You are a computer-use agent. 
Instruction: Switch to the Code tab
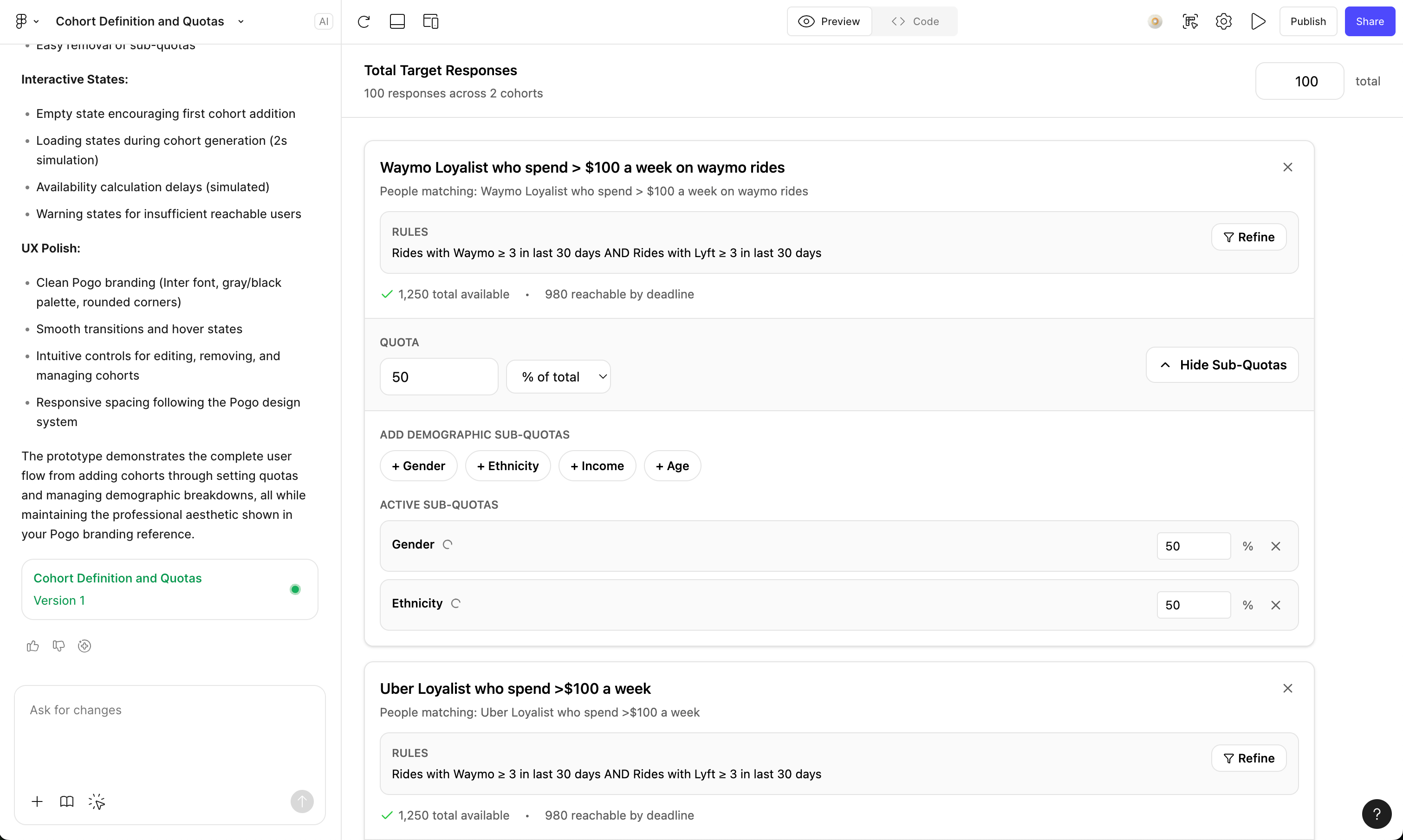[x=915, y=21]
